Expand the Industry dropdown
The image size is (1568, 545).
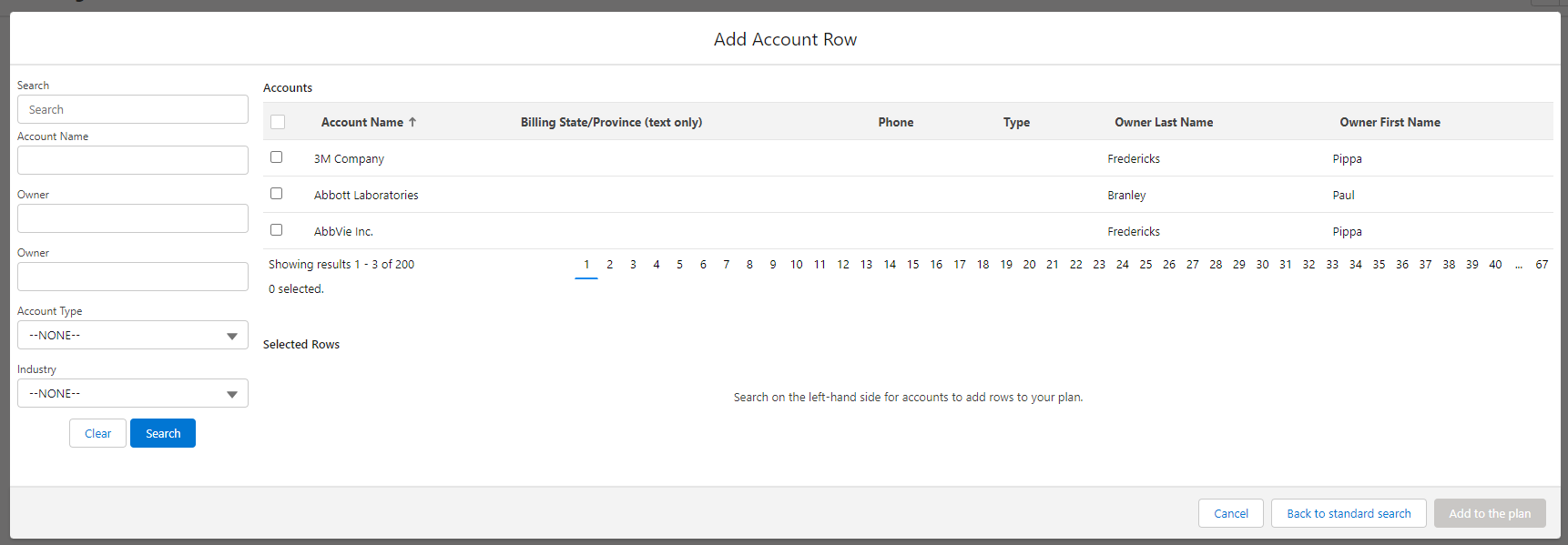133,394
